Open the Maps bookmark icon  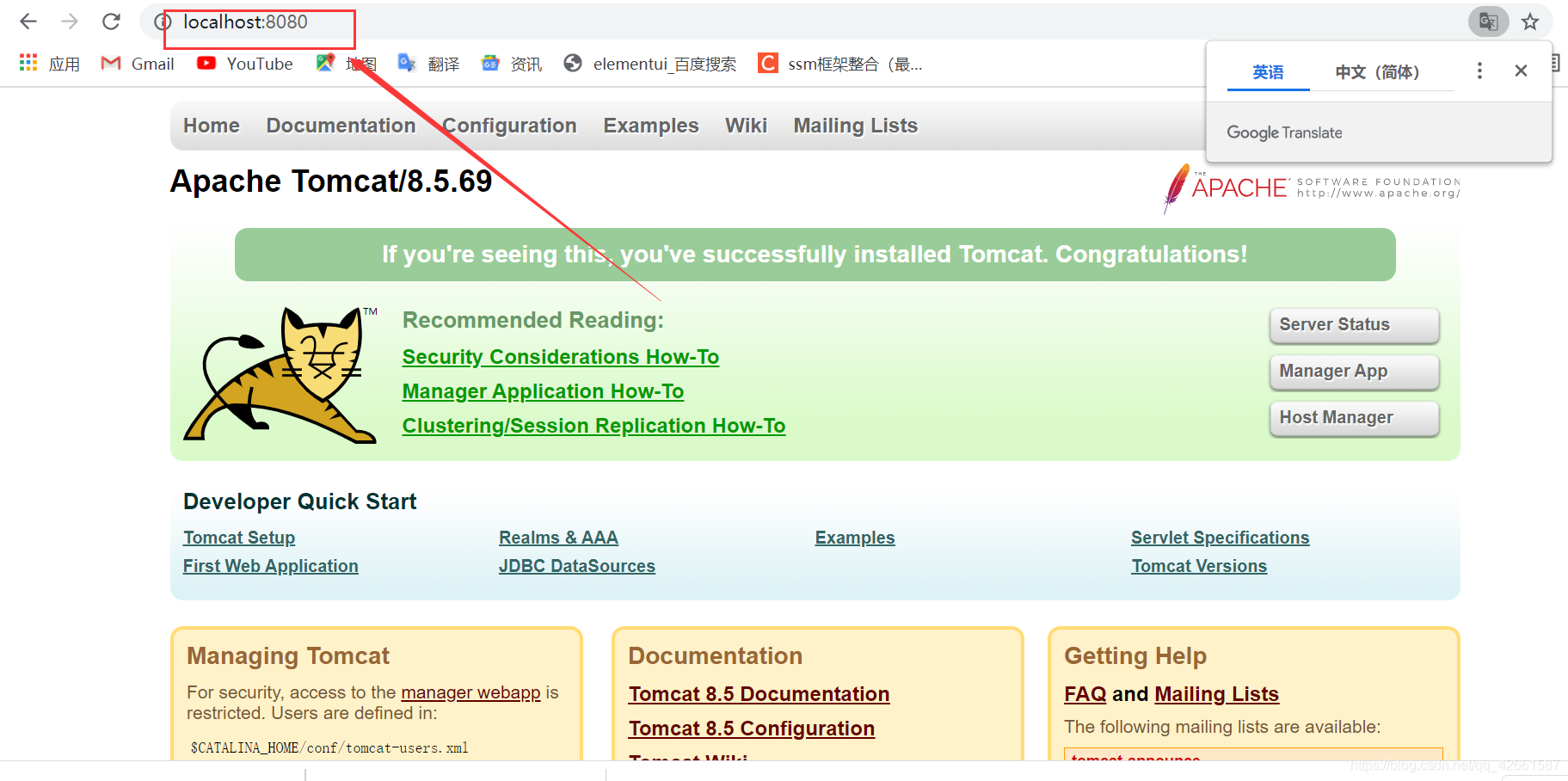coord(325,63)
